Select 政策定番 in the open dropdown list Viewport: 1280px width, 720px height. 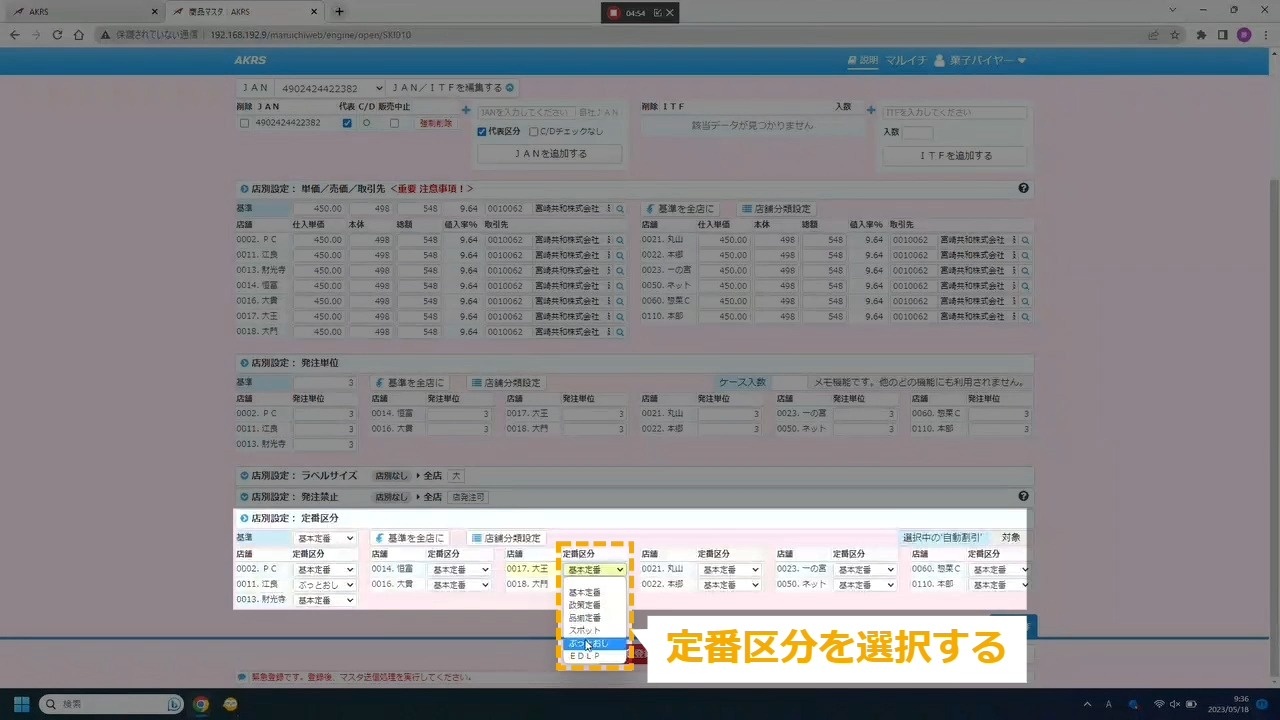[585, 605]
